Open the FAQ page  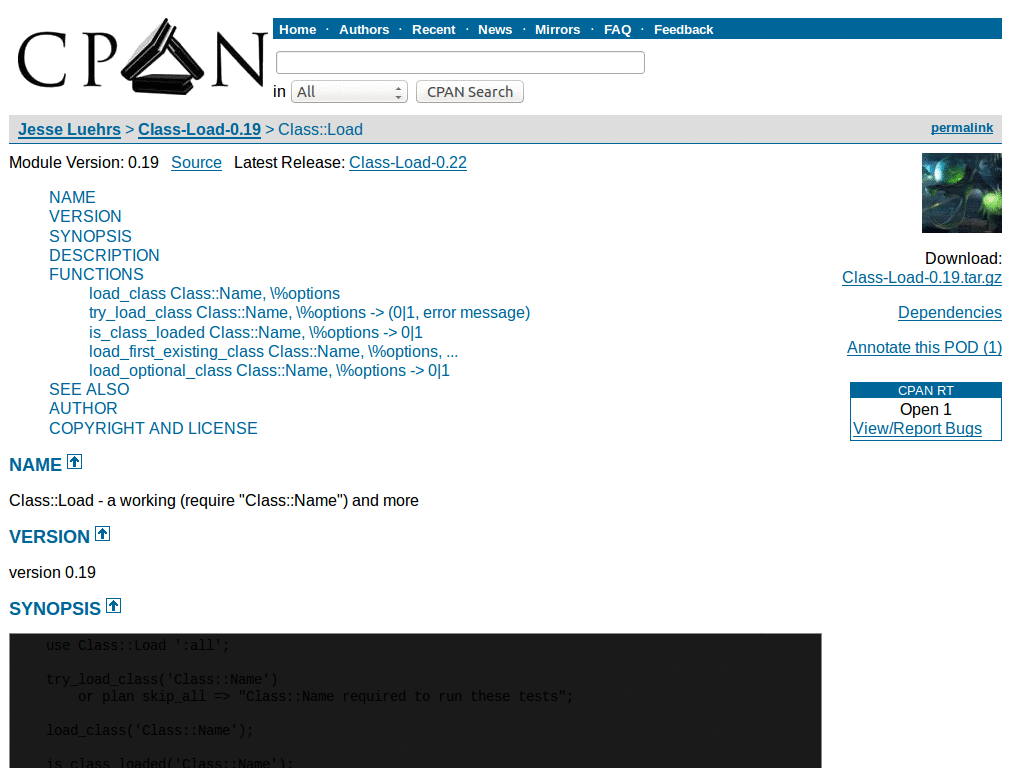pyautogui.click(x=617, y=29)
